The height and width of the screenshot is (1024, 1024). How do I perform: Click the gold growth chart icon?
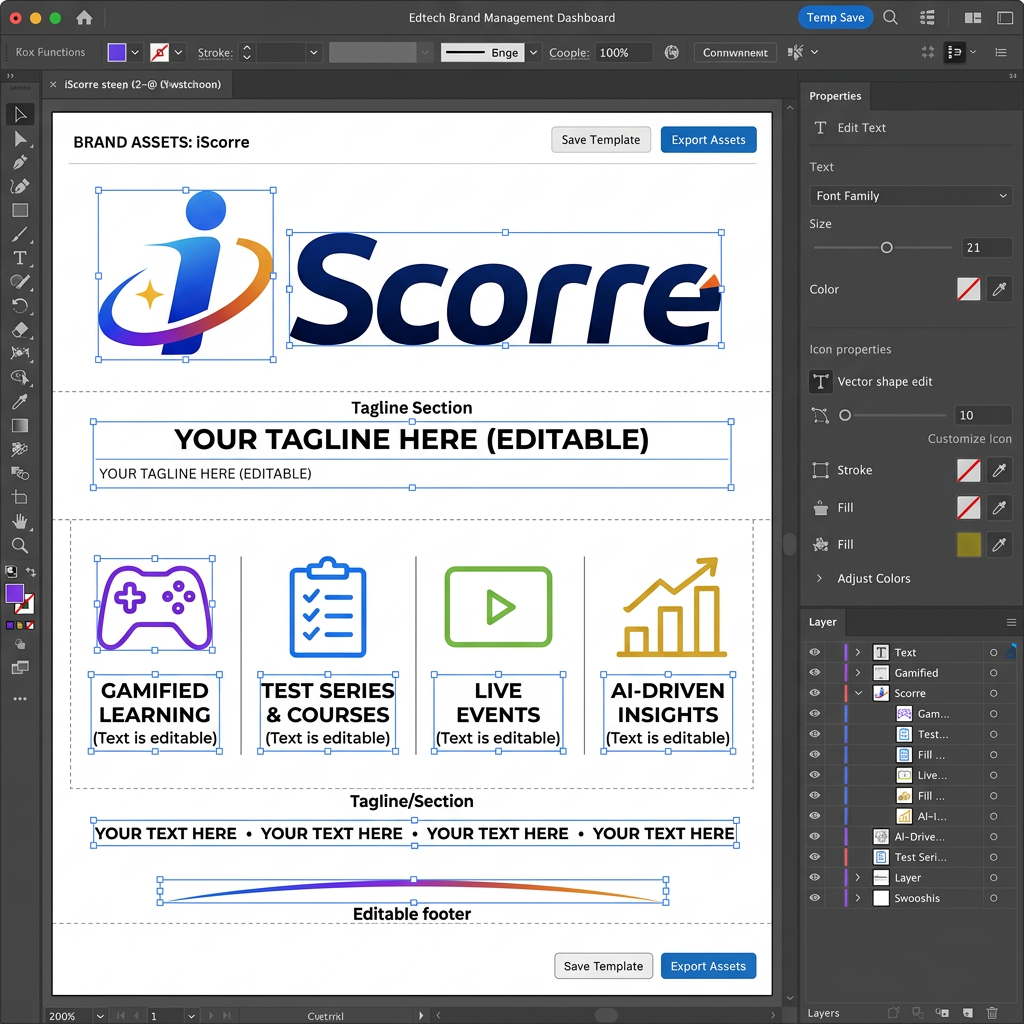coord(671,607)
